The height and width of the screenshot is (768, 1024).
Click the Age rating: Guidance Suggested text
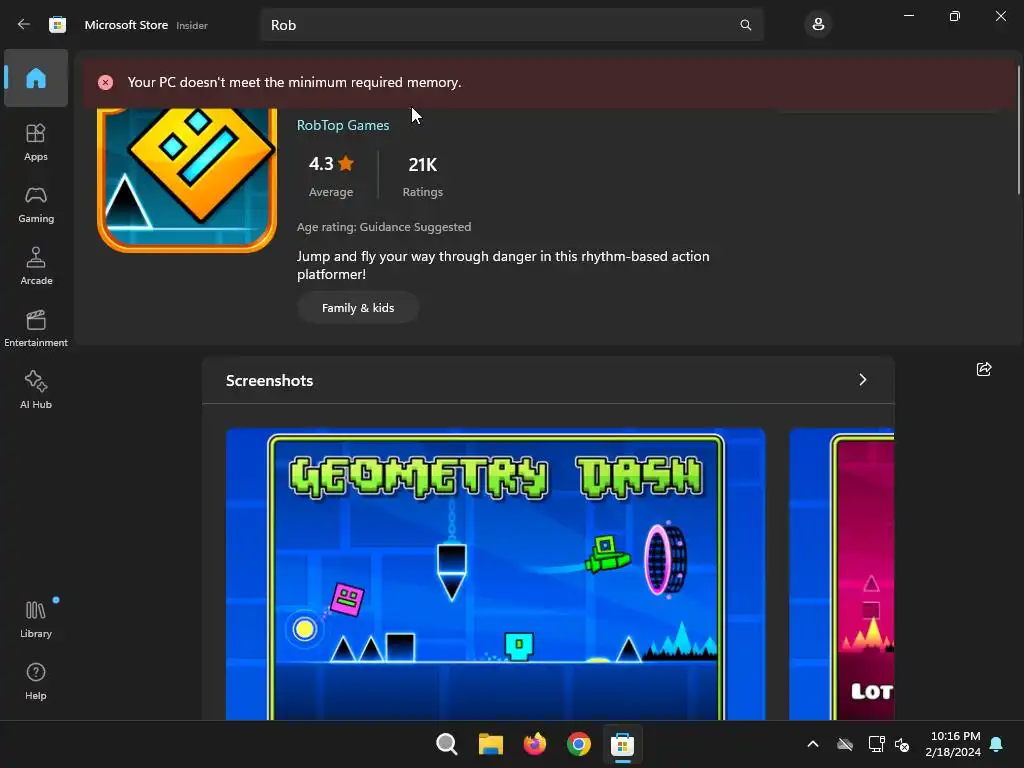[x=384, y=227]
